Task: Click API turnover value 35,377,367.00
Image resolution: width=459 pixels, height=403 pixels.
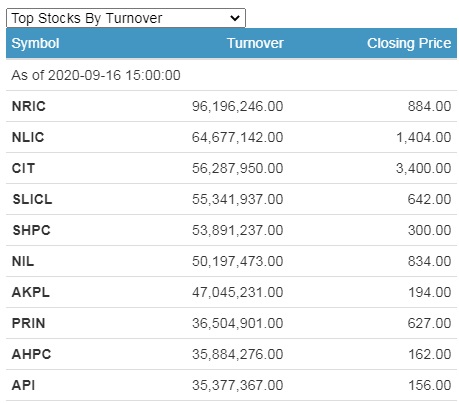Action: click(x=237, y=385)
